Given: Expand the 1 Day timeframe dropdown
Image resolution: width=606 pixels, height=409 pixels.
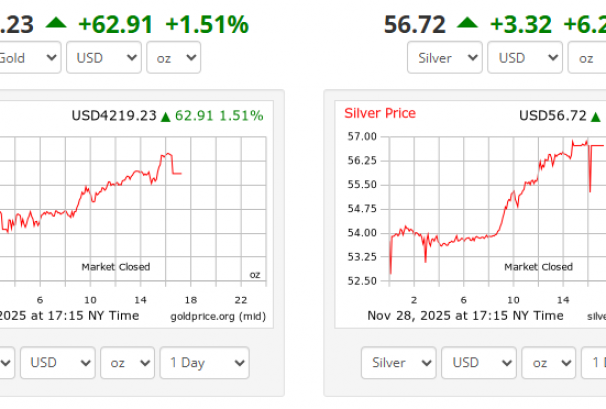Looking at the screenshot, I should [204, 362].
